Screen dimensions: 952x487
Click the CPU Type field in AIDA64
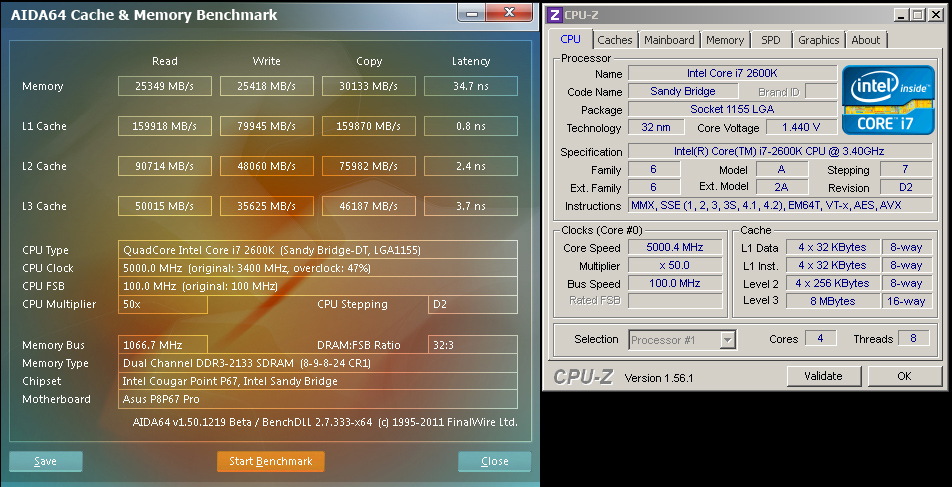[x=318, y=250]
